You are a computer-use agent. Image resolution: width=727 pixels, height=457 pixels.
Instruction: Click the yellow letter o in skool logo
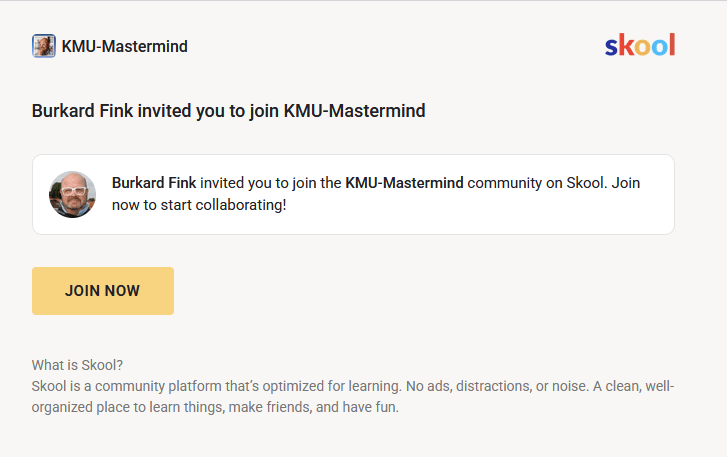643,47
